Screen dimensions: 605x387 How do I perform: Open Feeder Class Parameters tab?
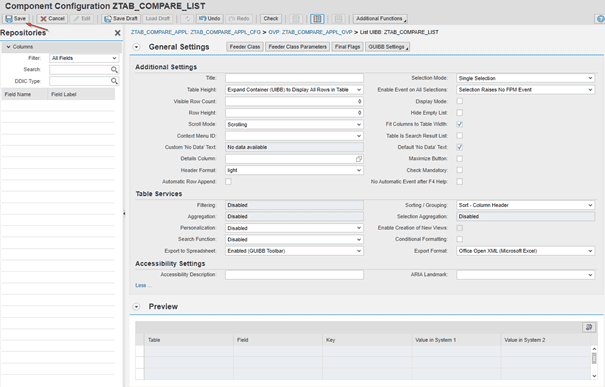click(297, 47)
